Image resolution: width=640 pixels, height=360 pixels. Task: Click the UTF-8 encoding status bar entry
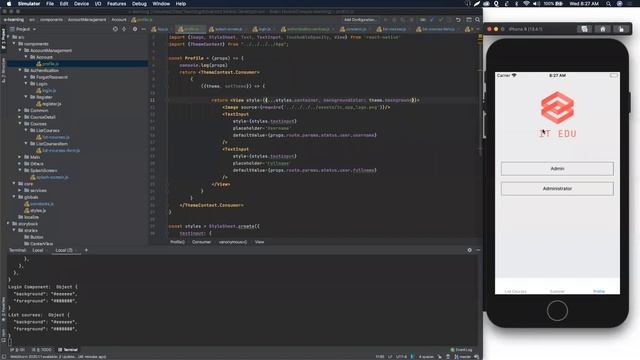pyautogui.click(x=401, y=357)
